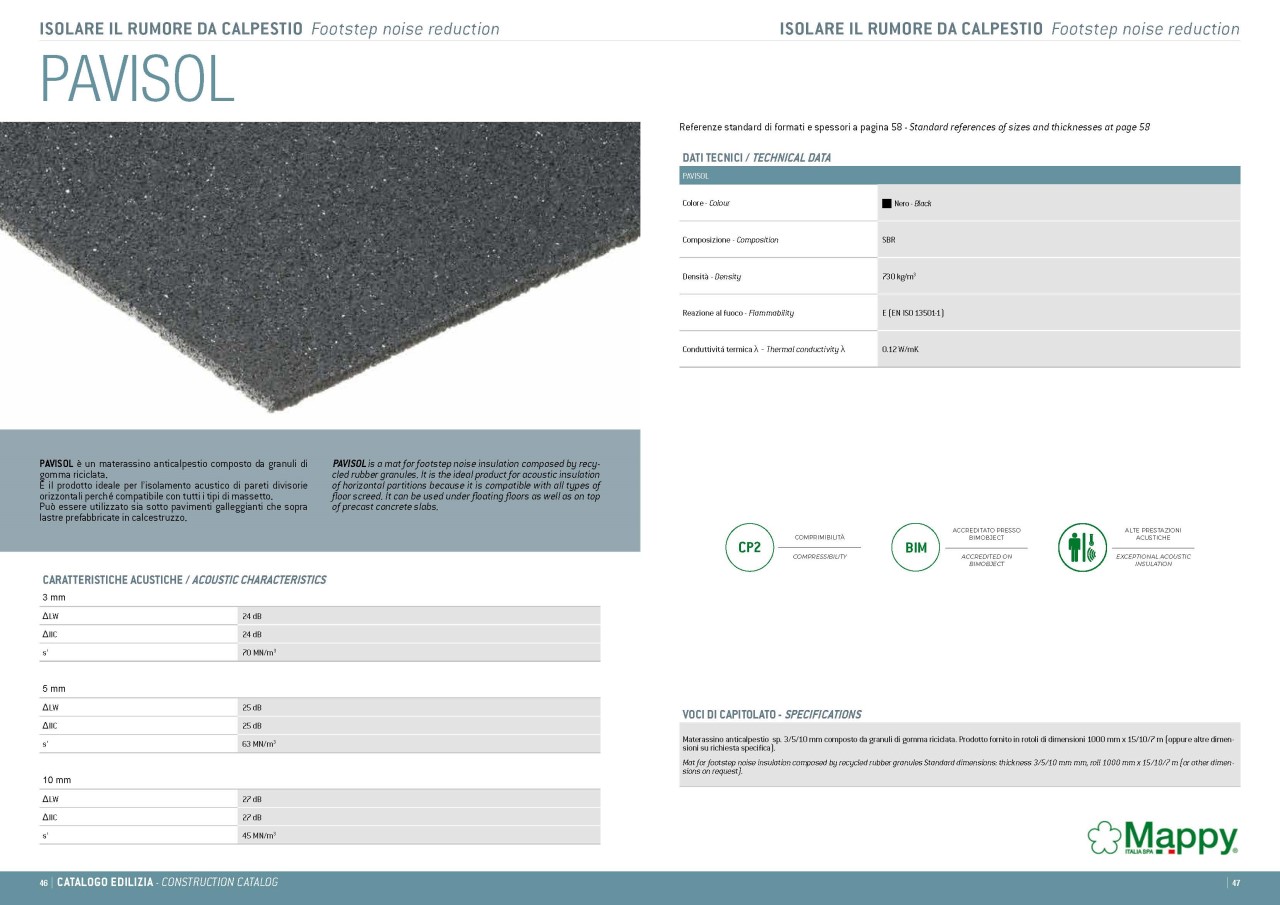
Task: Click the black colour swatch square
Action: point(886,203)
